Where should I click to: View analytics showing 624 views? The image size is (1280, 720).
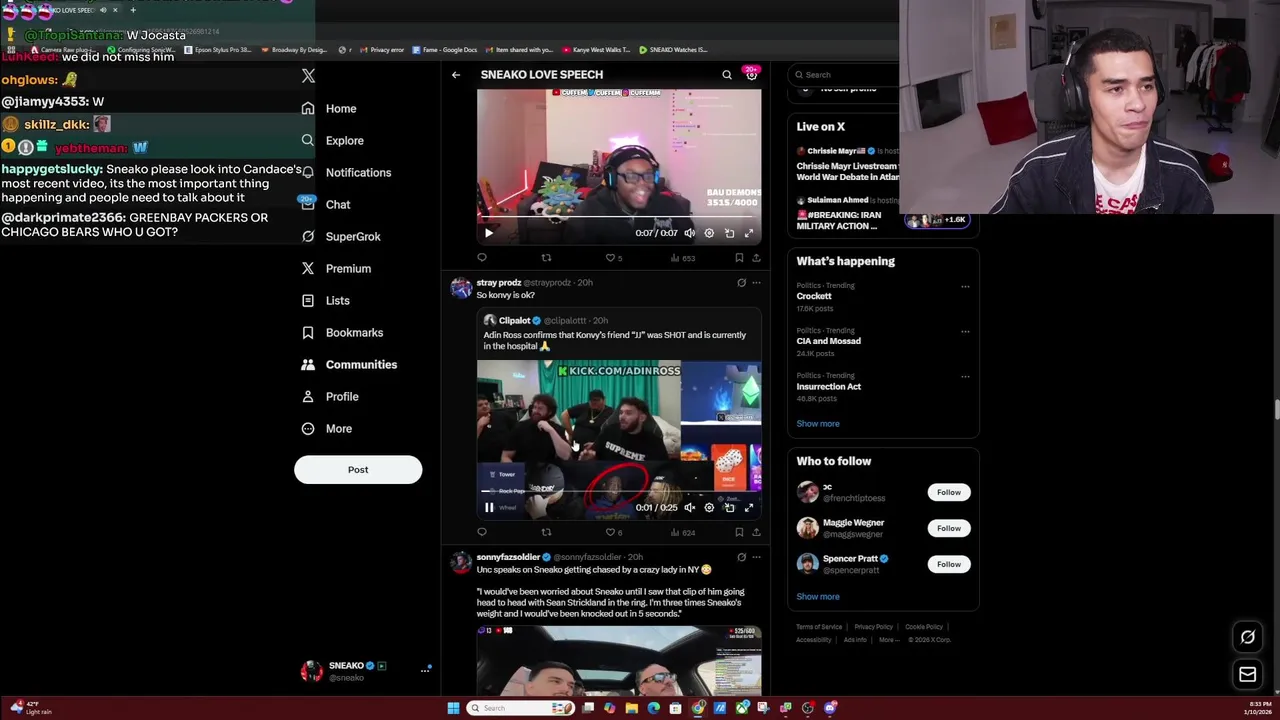click(x=683, y=532)
